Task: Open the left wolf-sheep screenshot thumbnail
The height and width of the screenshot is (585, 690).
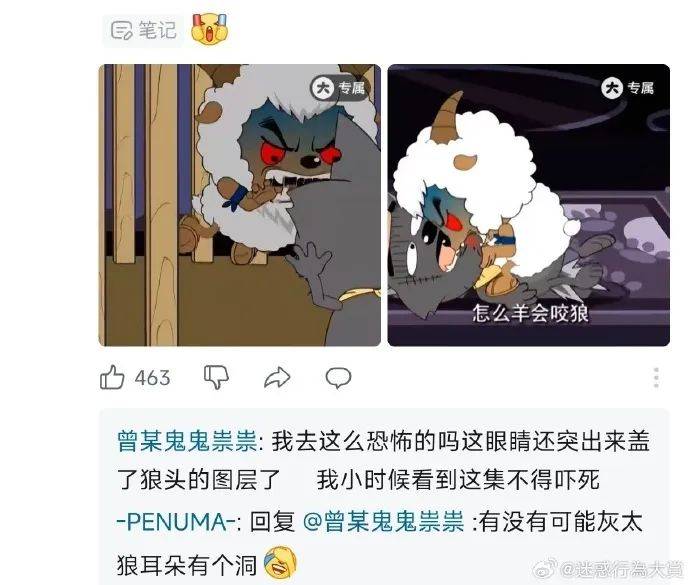Action: coord(239,205)
